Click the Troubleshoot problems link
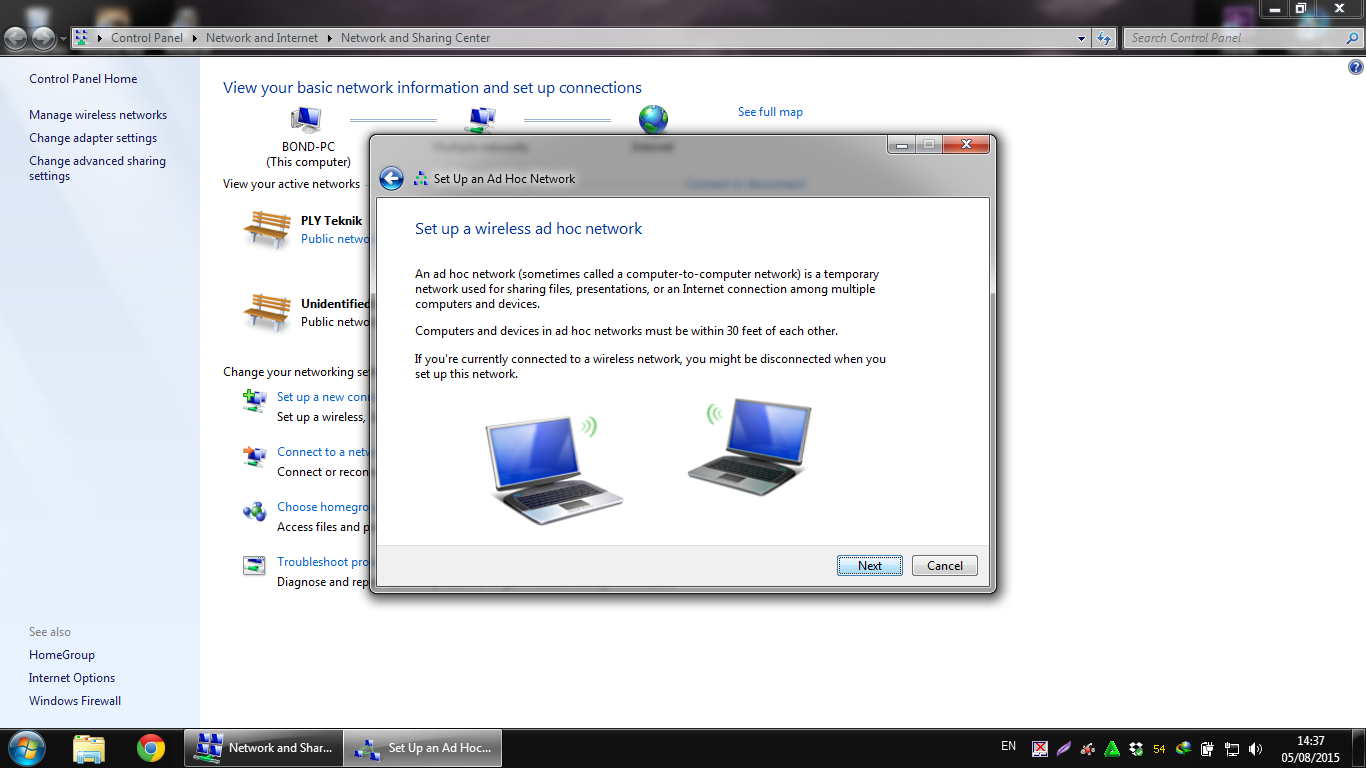The image size is (1366, 768). pyautogui.click(x=323, y=562)
